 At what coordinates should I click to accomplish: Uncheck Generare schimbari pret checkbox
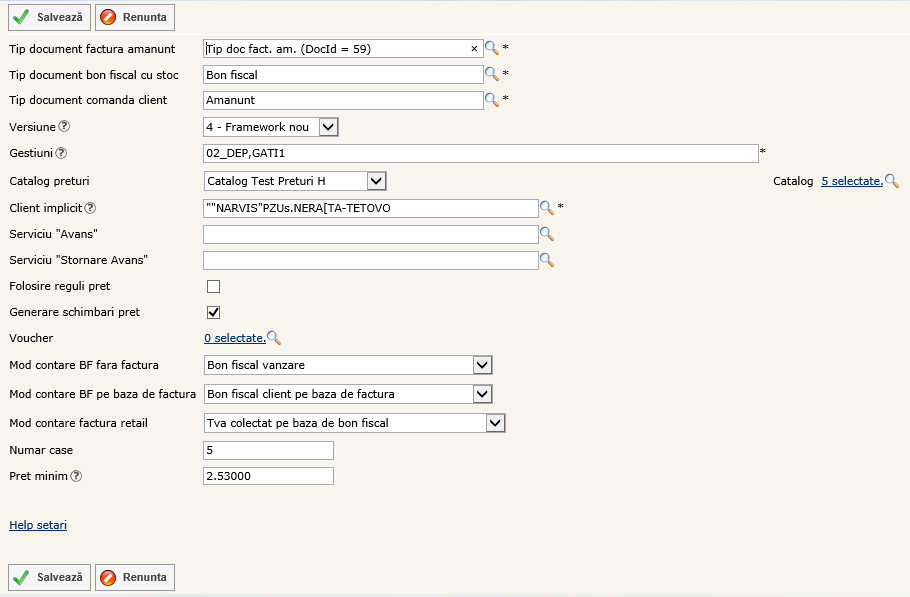coord(213,313)
